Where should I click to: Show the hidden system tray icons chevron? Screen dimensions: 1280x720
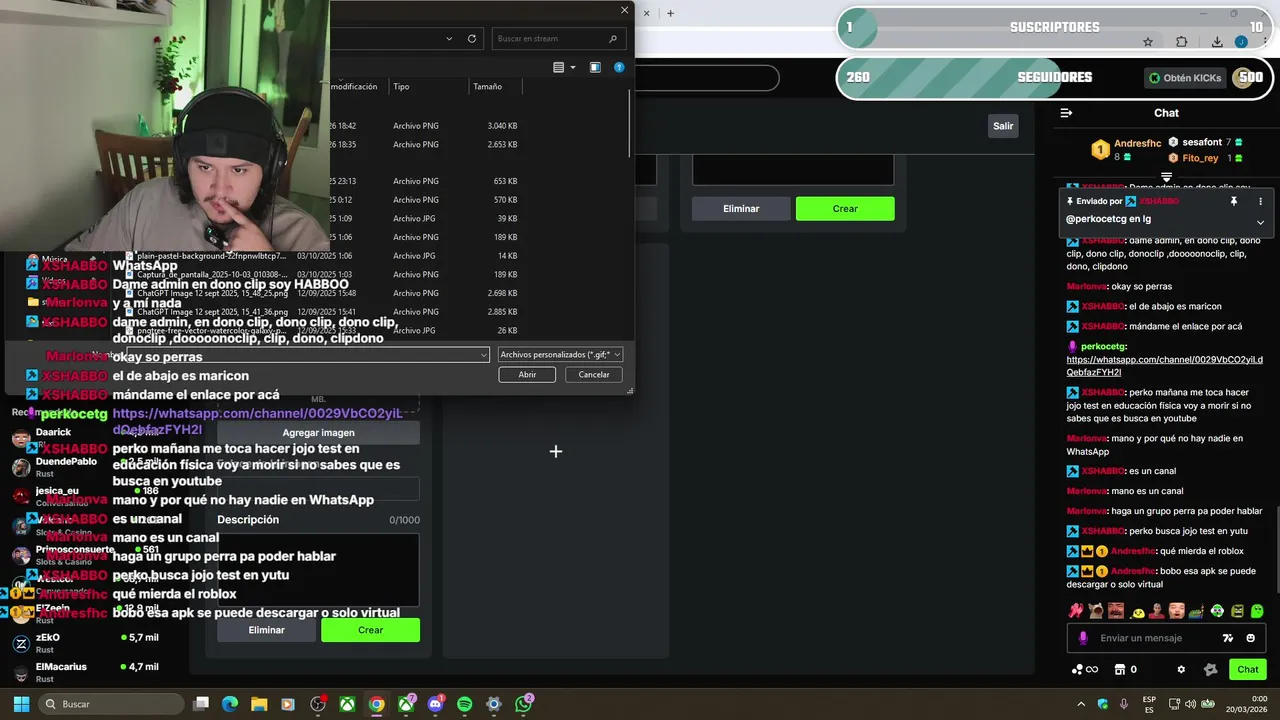[x=1082, y=704]
